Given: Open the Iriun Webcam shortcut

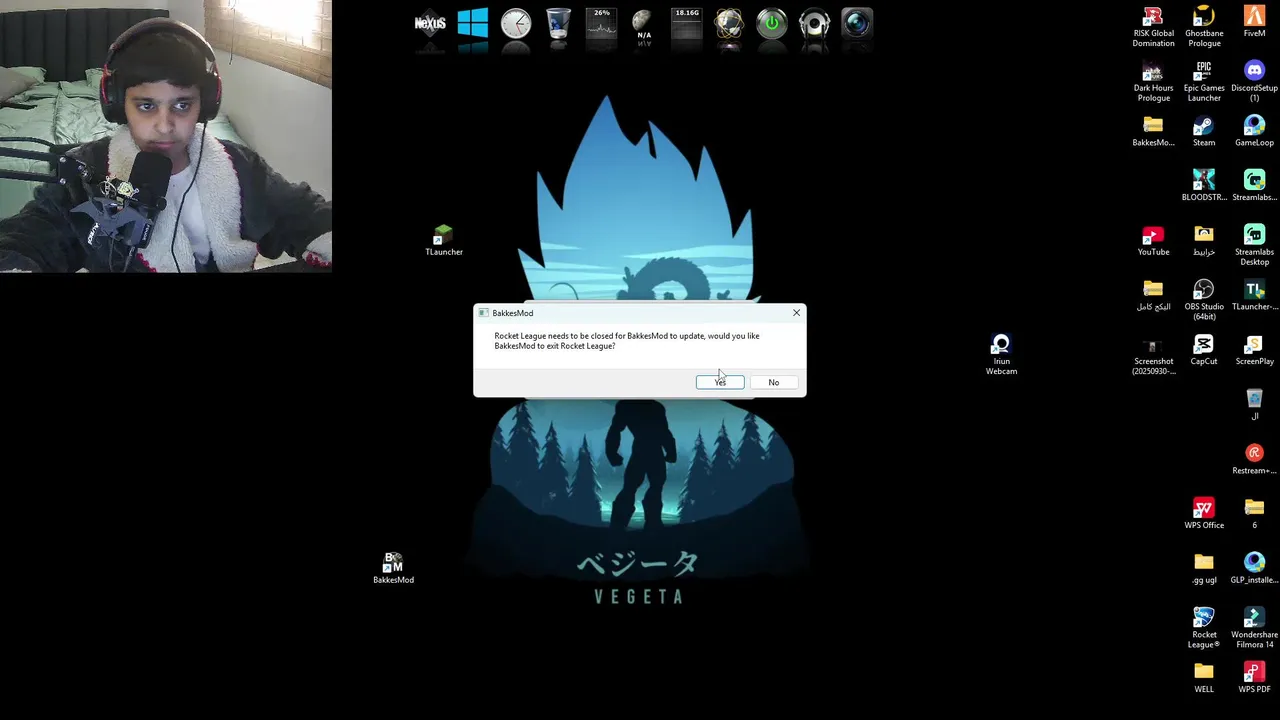Looking at the screenshot, I should point(1001,355).
